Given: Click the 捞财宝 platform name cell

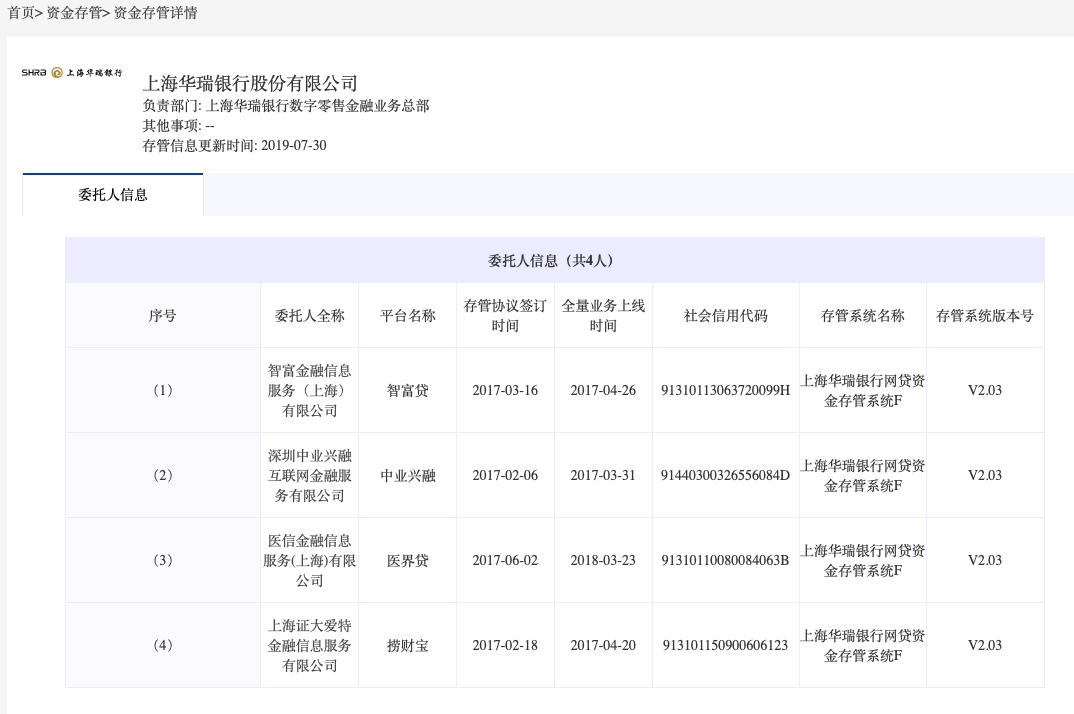Looking at the screenshot, I should tap(408, 645).
